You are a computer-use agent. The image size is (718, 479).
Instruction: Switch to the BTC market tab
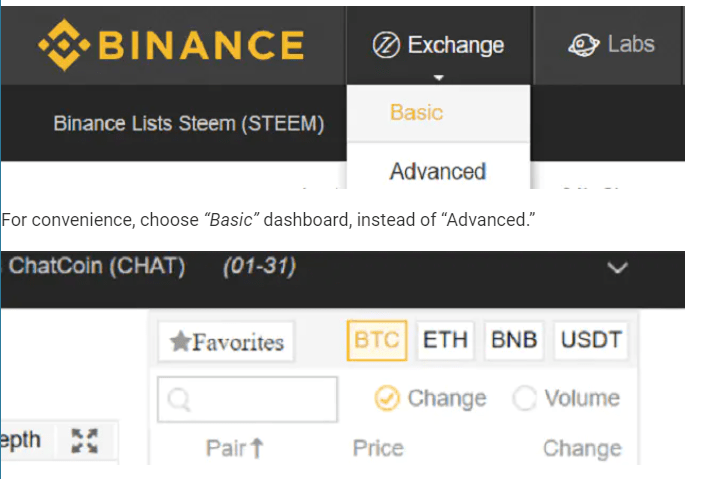click(x=377, y=340)
